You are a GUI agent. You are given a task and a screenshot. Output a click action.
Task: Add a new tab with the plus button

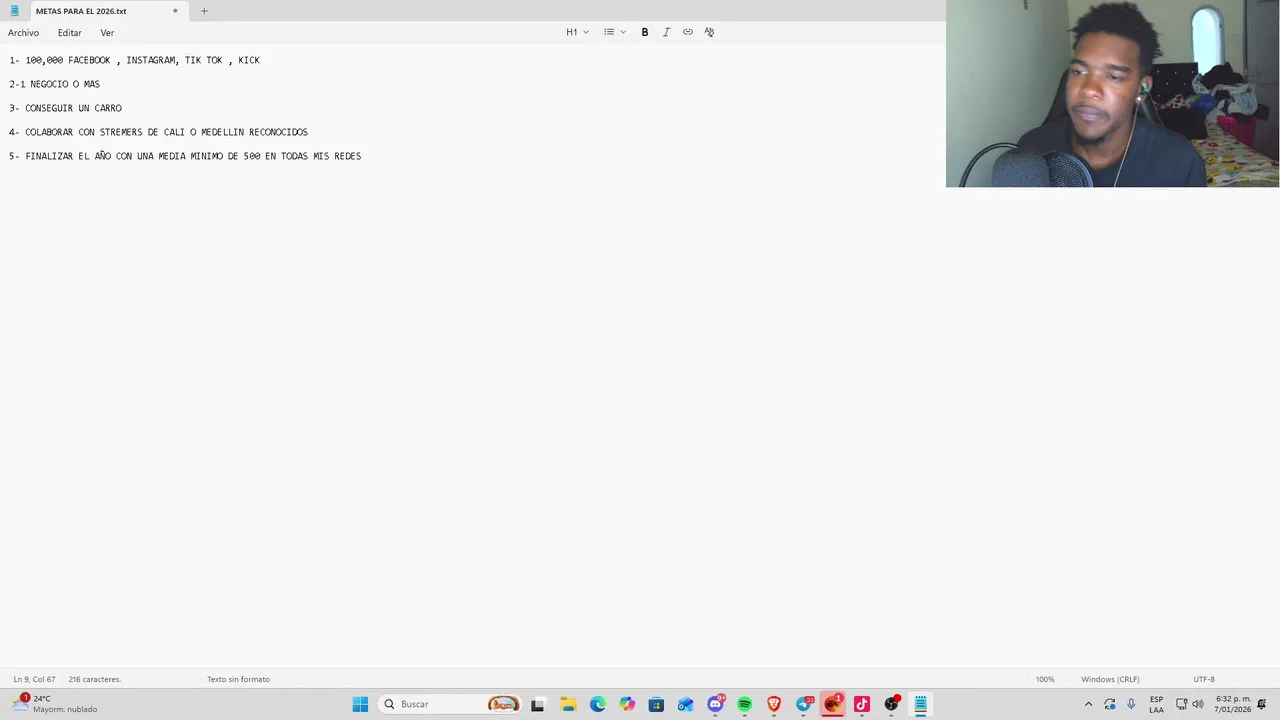click(204, 11)
